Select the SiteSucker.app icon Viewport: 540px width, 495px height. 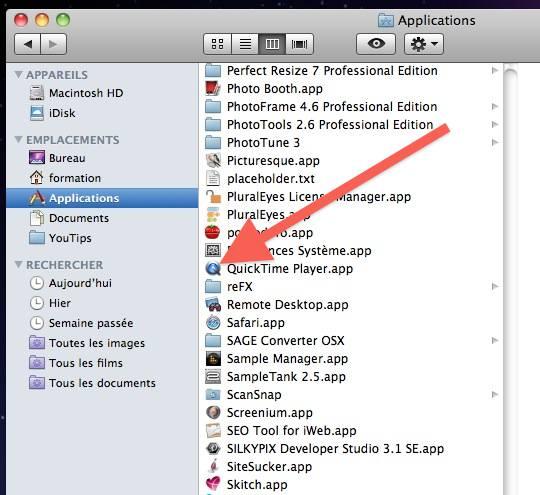coord(214,466)
